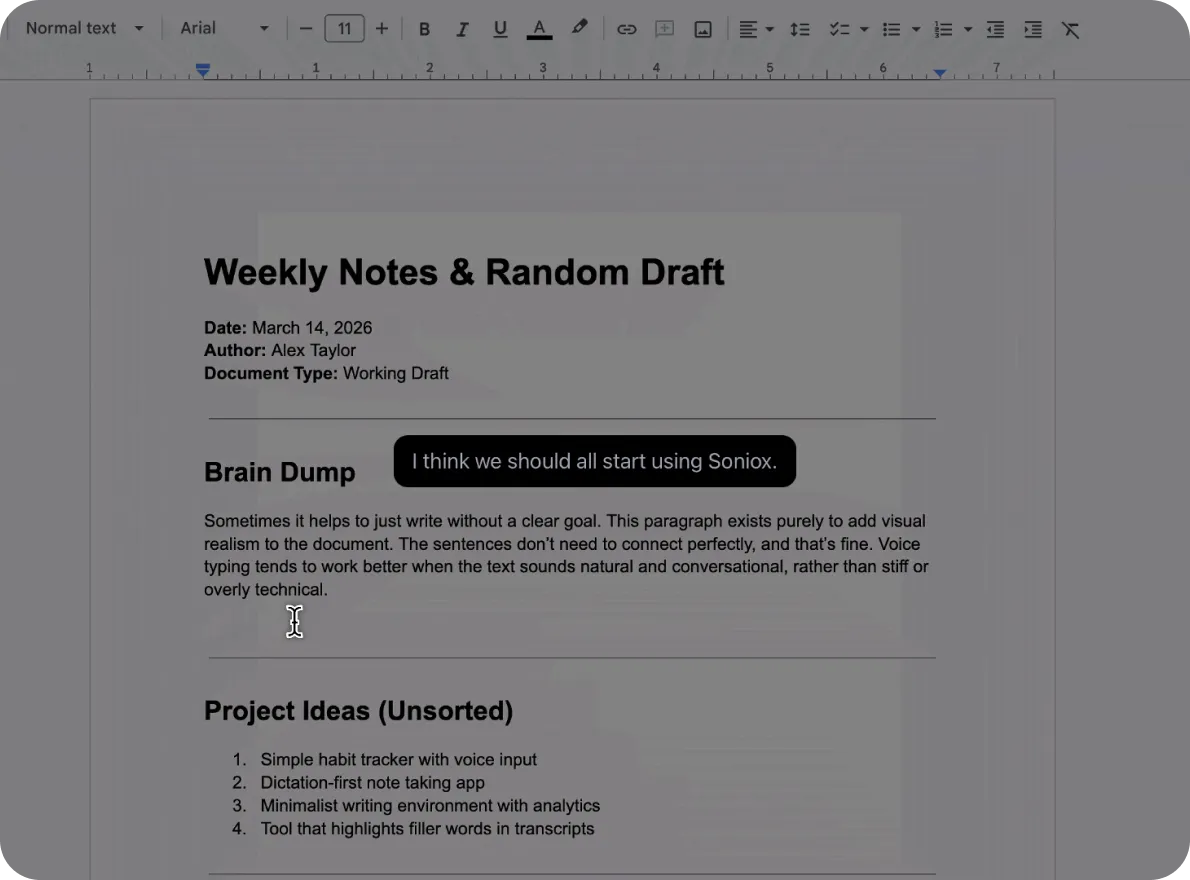Click the add comment icon
This screenshot has height=880, width=1190.
point(664,29)
